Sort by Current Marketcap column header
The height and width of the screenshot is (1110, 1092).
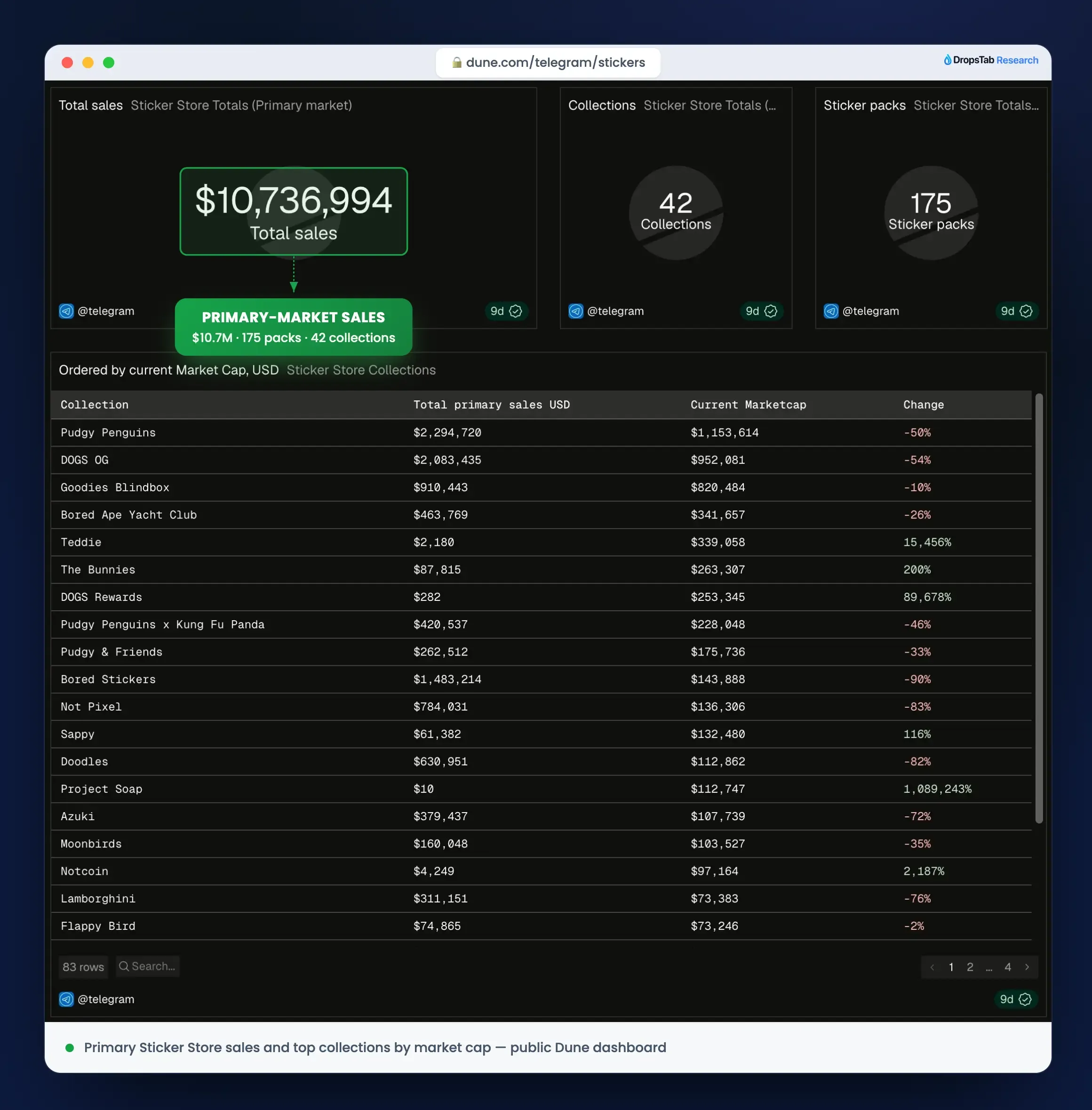pos(748,404)
